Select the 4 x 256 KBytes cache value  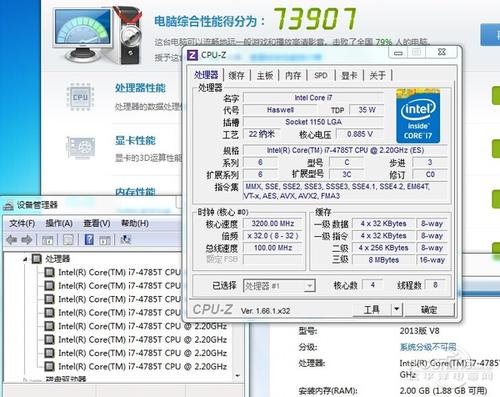coord(383,248)
